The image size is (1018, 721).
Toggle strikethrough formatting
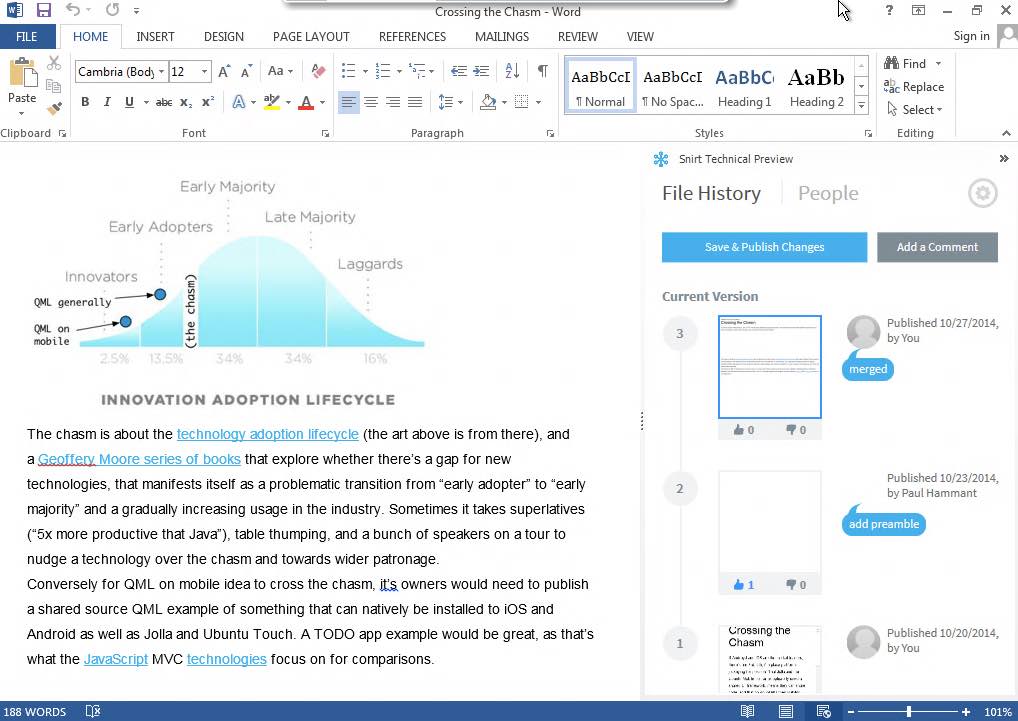pyautogui.click(x=164, y=102)
